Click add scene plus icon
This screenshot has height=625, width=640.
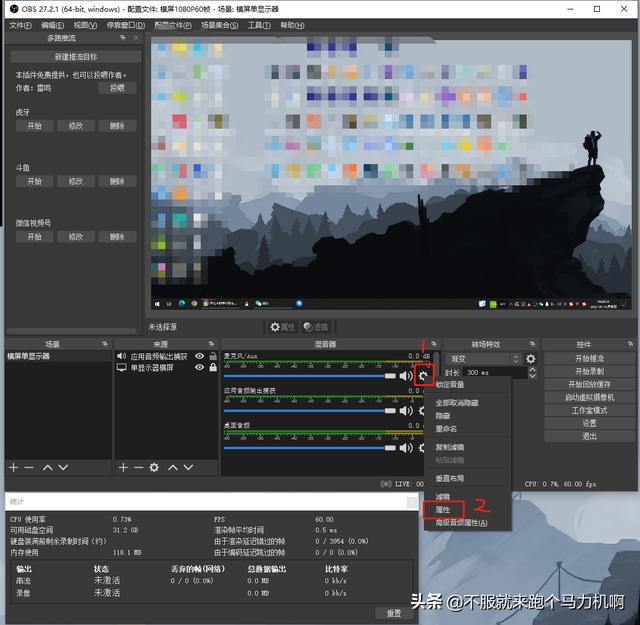pos(13,467)
